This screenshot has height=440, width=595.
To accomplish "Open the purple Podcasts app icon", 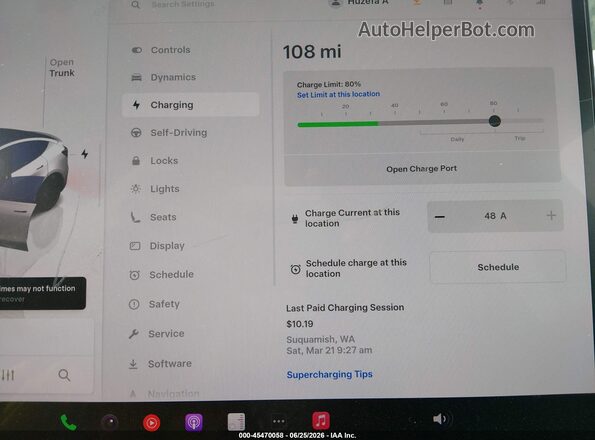I will point(194,422).
